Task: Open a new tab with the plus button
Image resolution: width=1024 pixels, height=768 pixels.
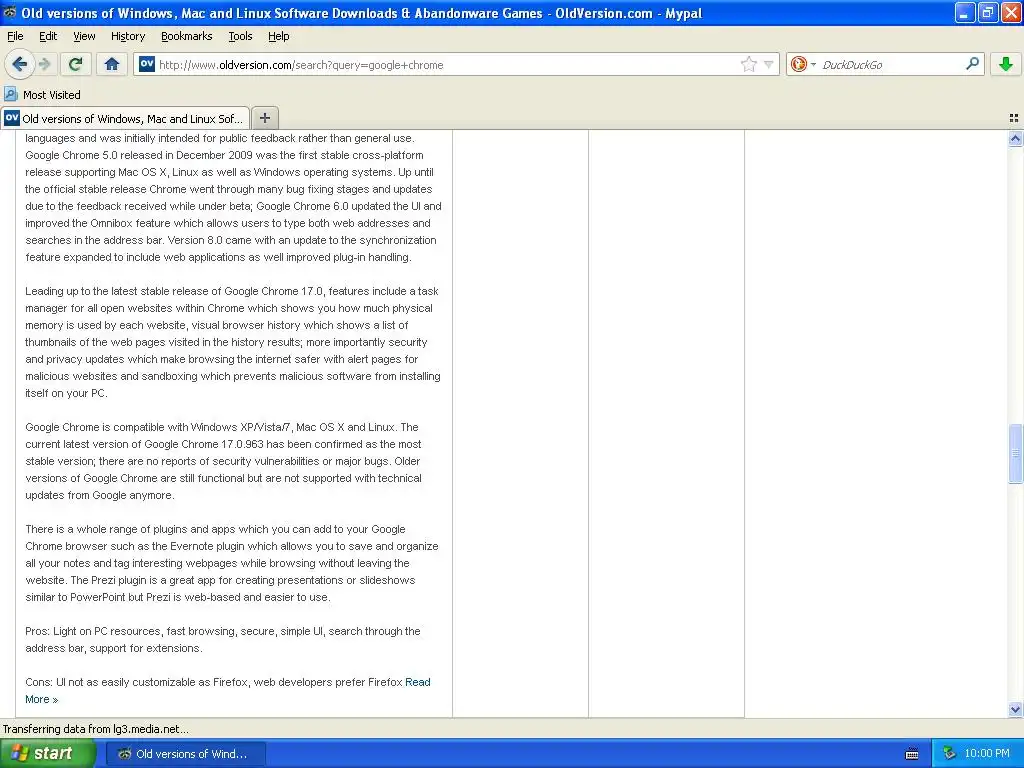Action: click(264, 118)
